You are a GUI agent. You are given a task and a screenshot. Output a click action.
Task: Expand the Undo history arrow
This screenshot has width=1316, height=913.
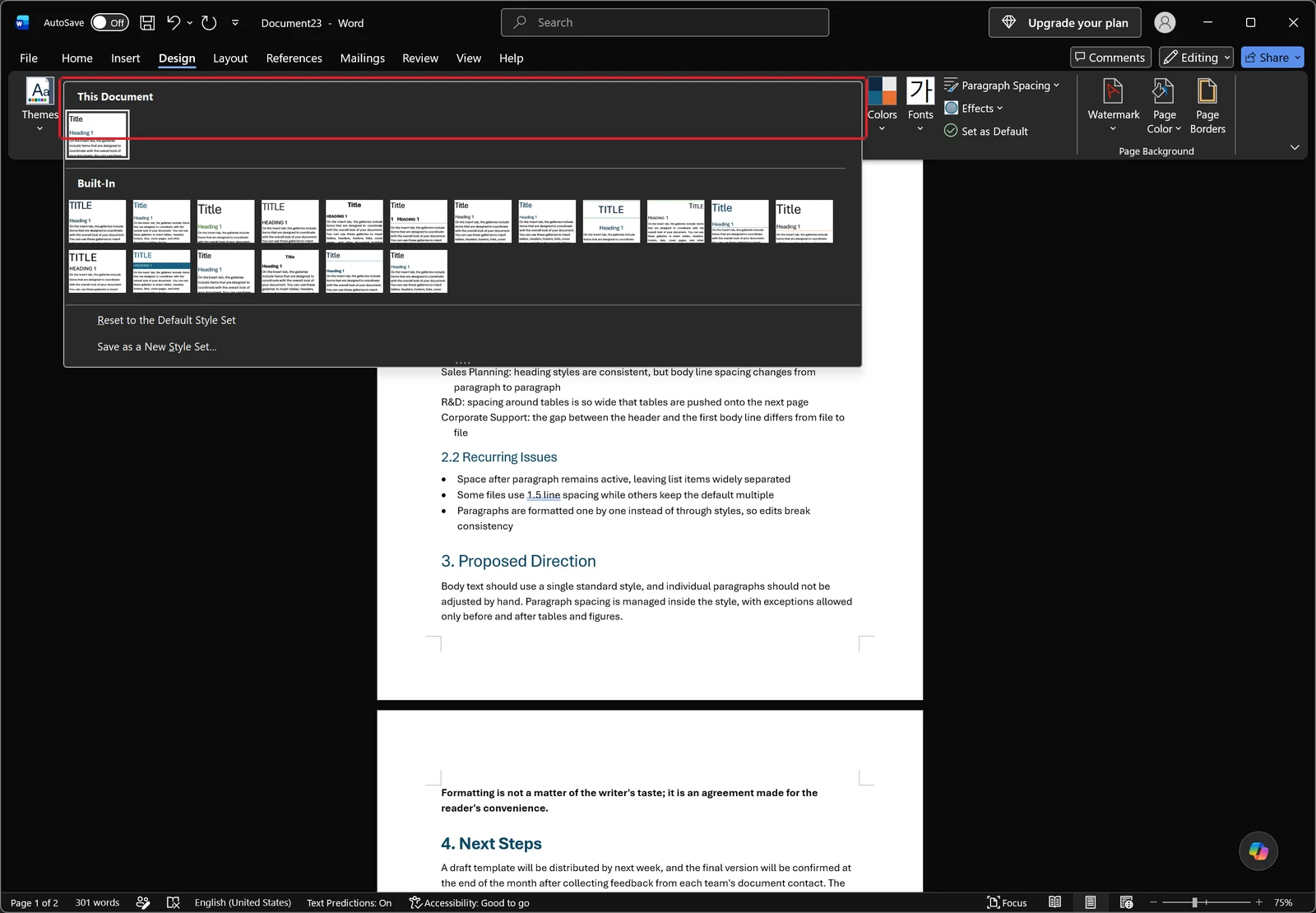[190, 23]
